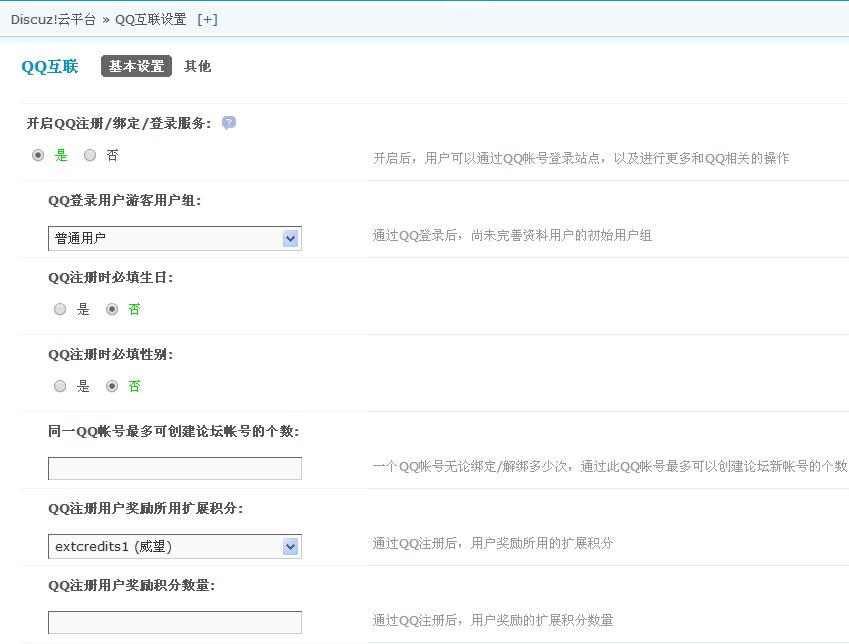This screenshot has height=644, width=849.
Task: Click the max forum accounts per QQ input
Action: pyautogui.click(x=175, y=468)
